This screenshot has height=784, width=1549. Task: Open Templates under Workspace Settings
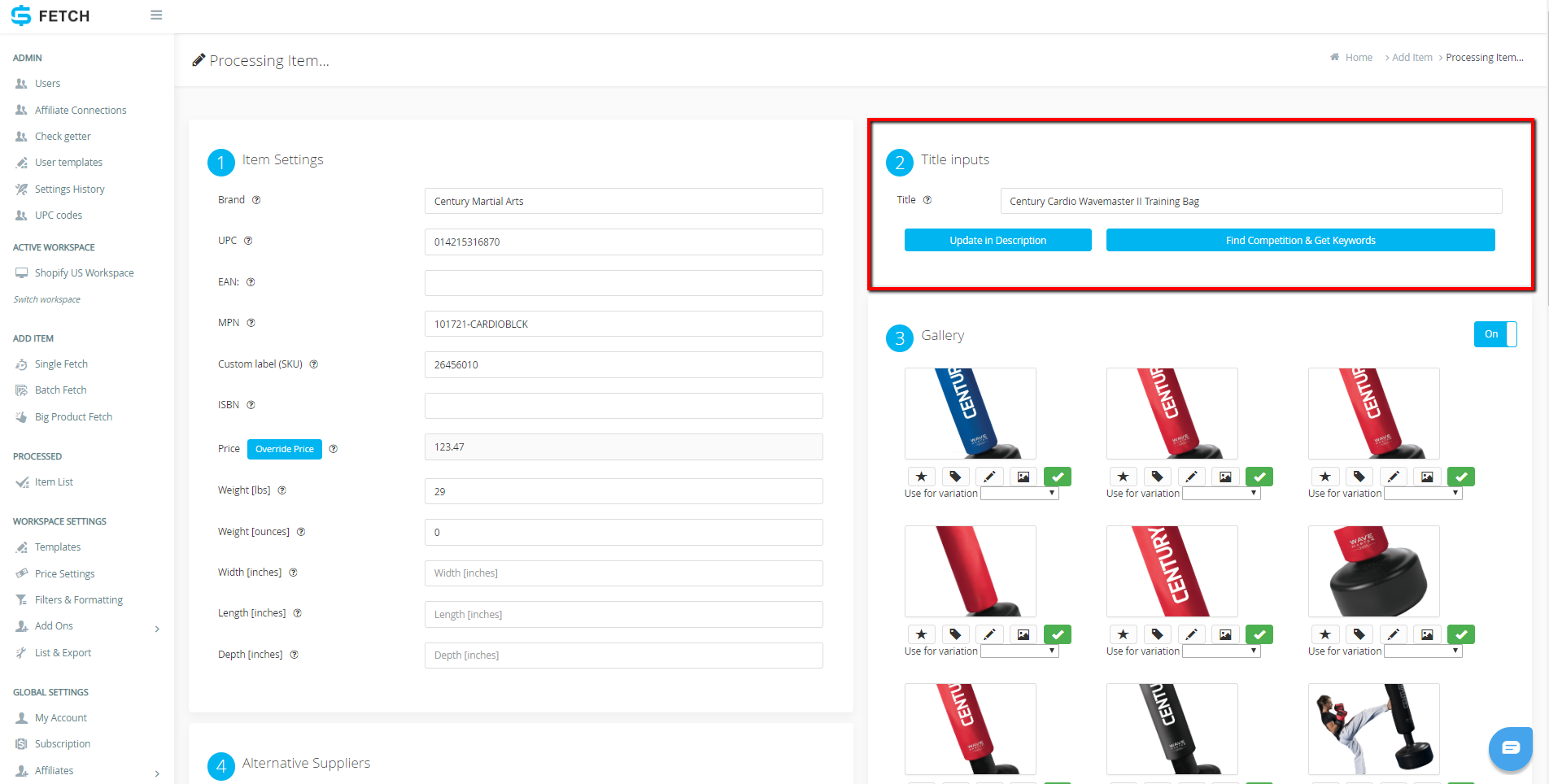coord(58,547)
